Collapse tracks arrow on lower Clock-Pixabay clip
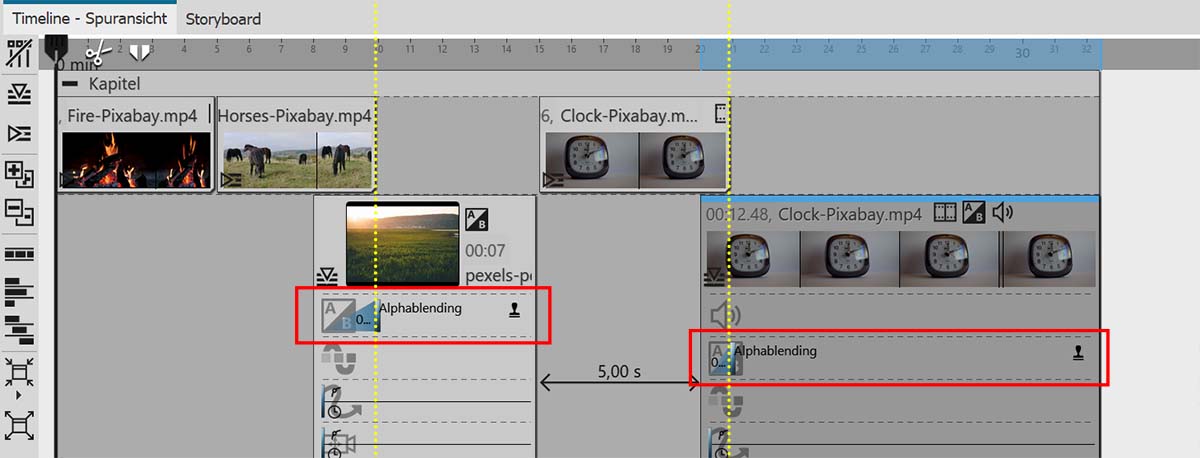The image size is (1200, 458). point(714,278)
